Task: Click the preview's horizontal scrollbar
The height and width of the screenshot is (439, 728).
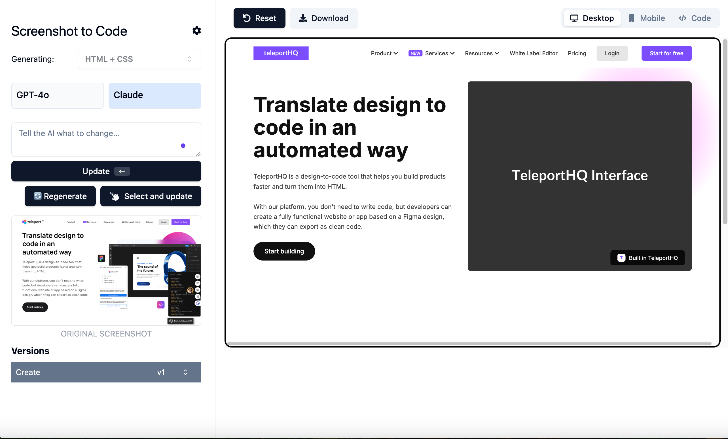Action: coord(469,344)
